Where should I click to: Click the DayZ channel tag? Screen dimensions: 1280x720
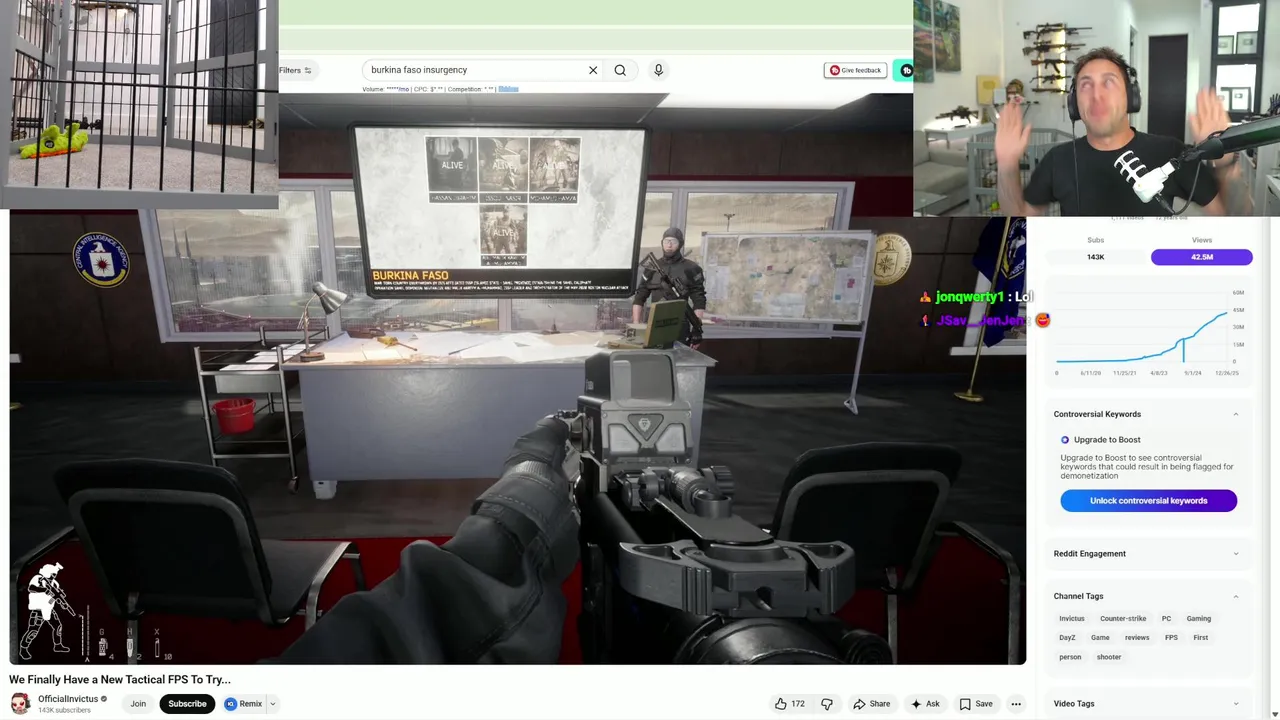click(x=1067, y=638)
